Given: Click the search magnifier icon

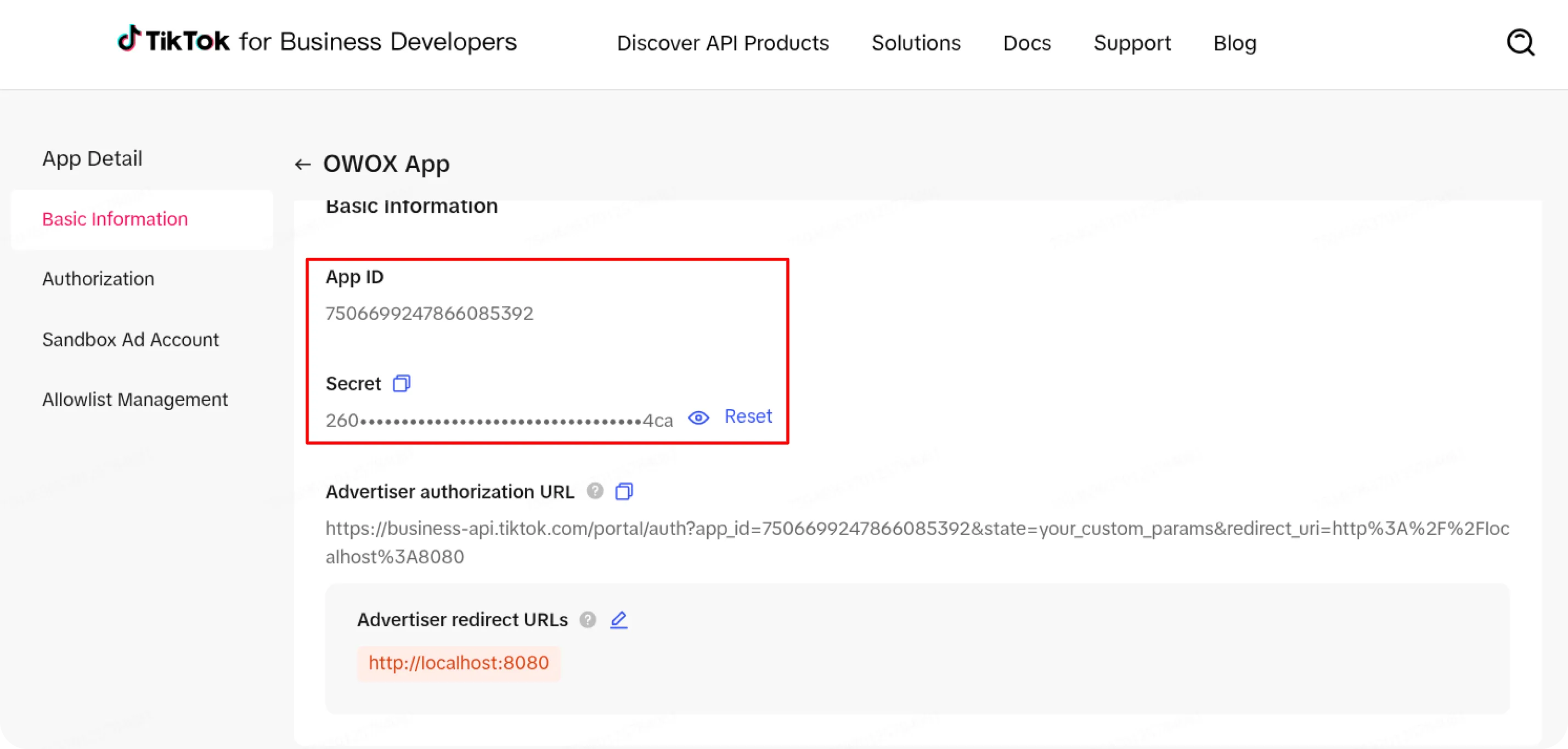Looking at the screenshot, I should pos(1520,43).
